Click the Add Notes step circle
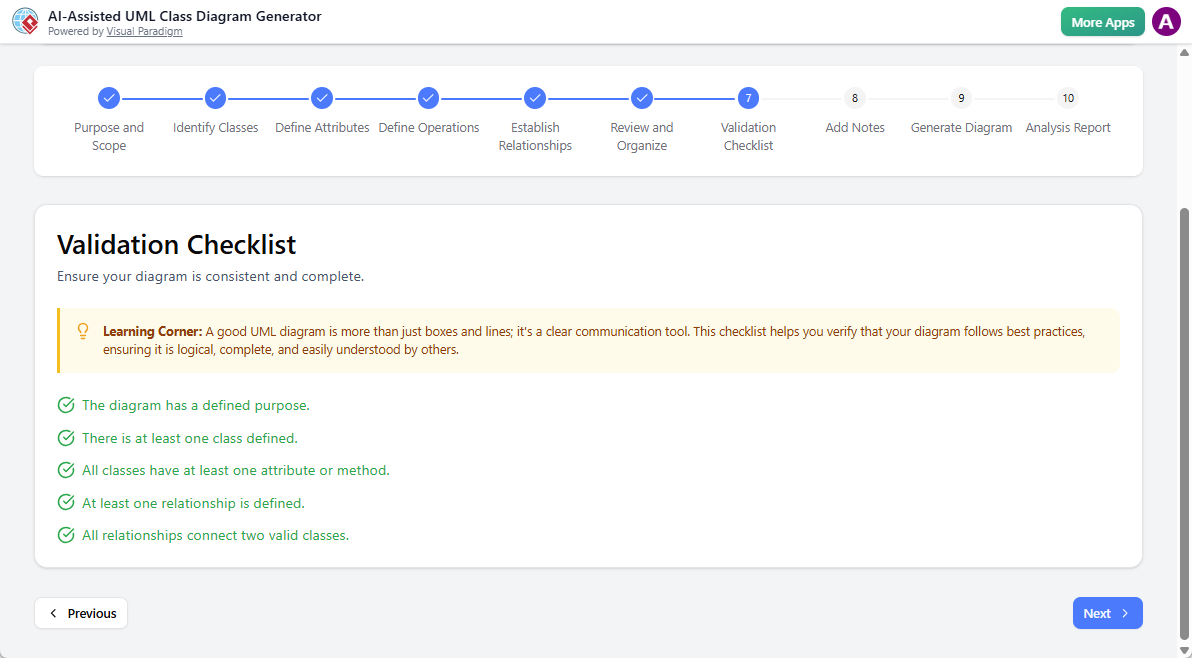The width and height of the screenshot is (1192, 658). click(x=855, y=98)
